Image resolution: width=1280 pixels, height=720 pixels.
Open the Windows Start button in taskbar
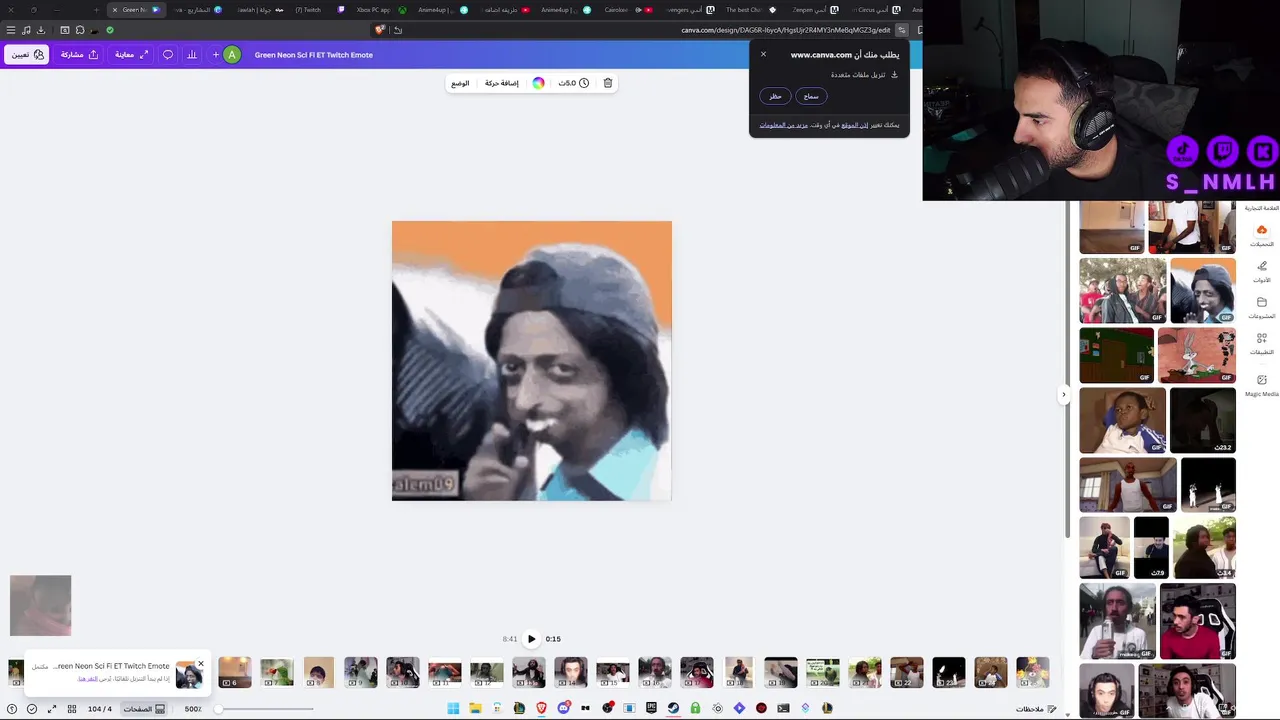coord(453,708)
